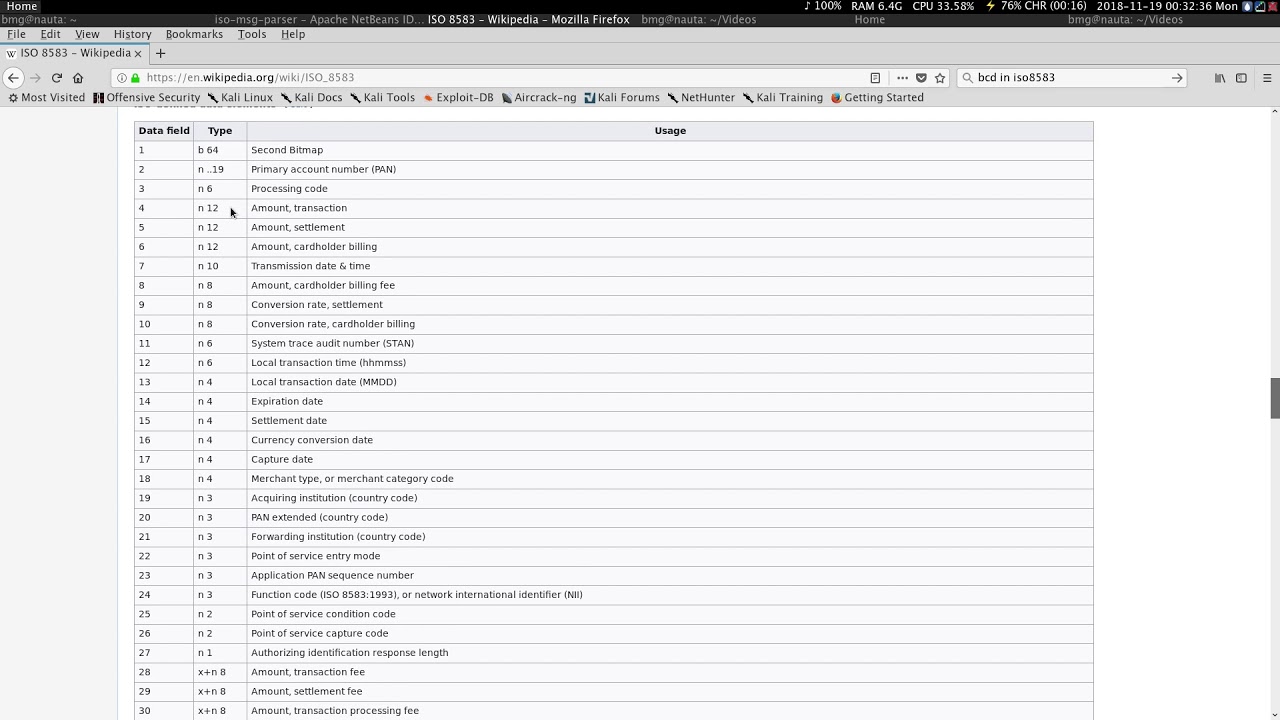This screenshot has width=1280, height=720.
Task: Open Kali Linux bookmark
Action: pyautogui.click(x=240, y=98)
